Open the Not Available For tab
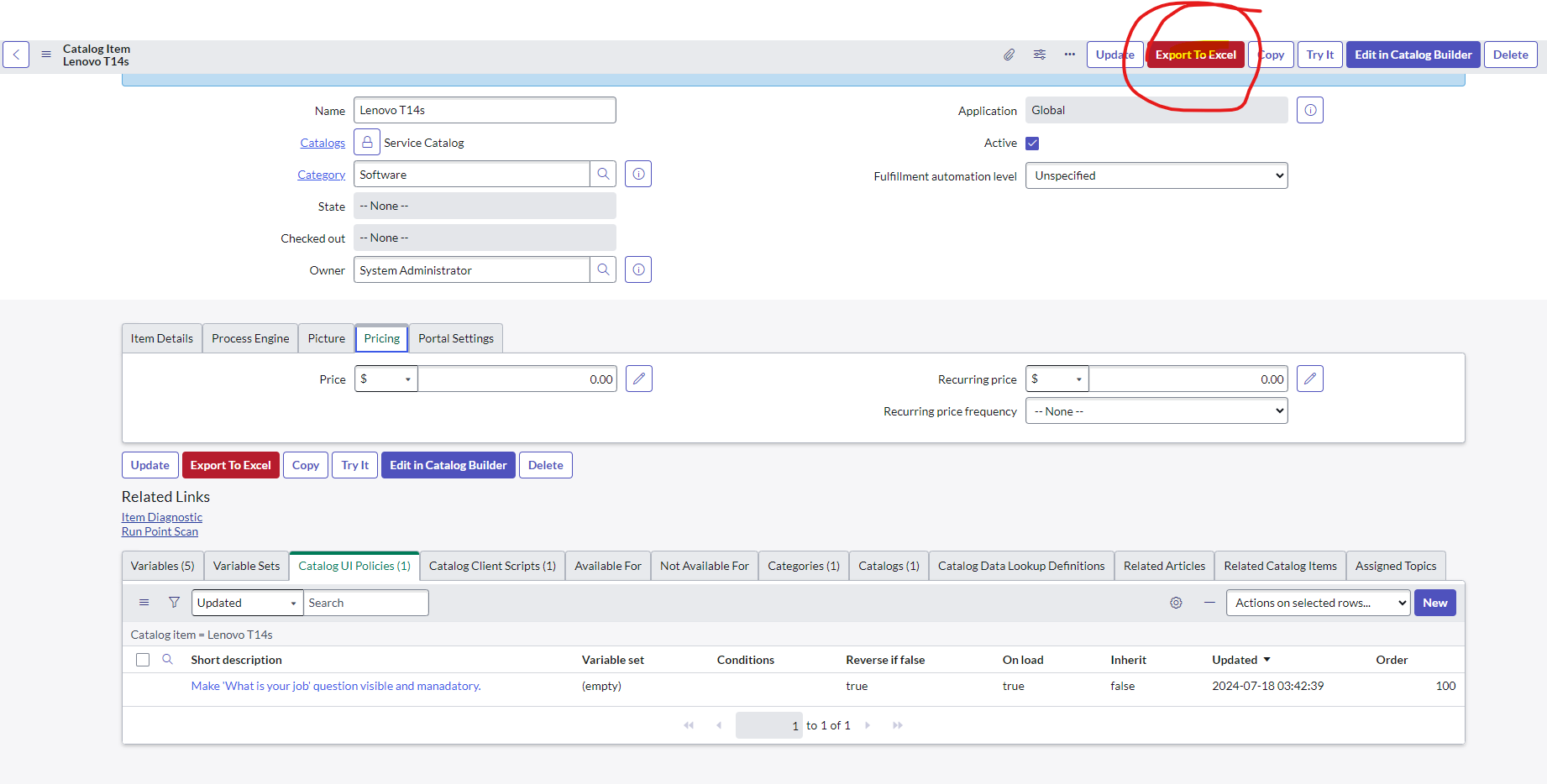 coord(705,566)
